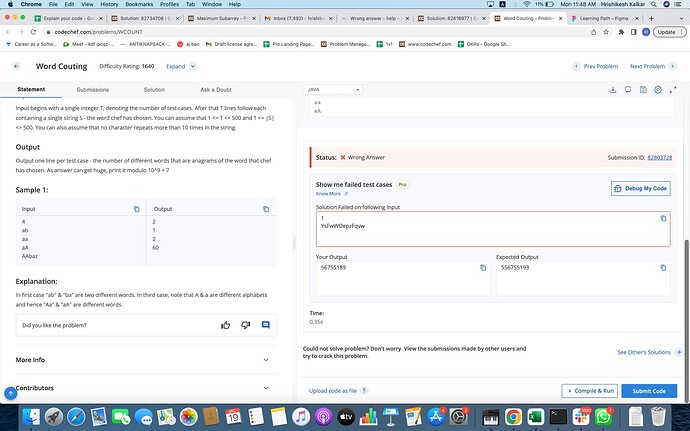The image size is (690, 431).
Task: Open the Bookmarks menu
Action: [139, 4]
